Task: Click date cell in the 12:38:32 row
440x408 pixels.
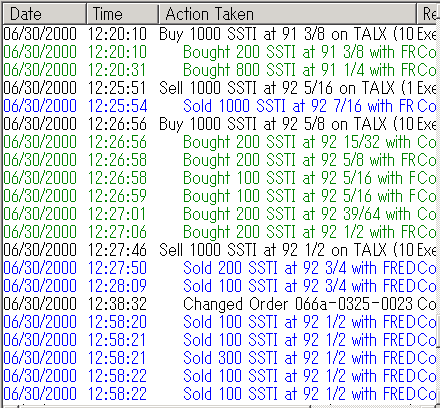Action: (40, 304)
